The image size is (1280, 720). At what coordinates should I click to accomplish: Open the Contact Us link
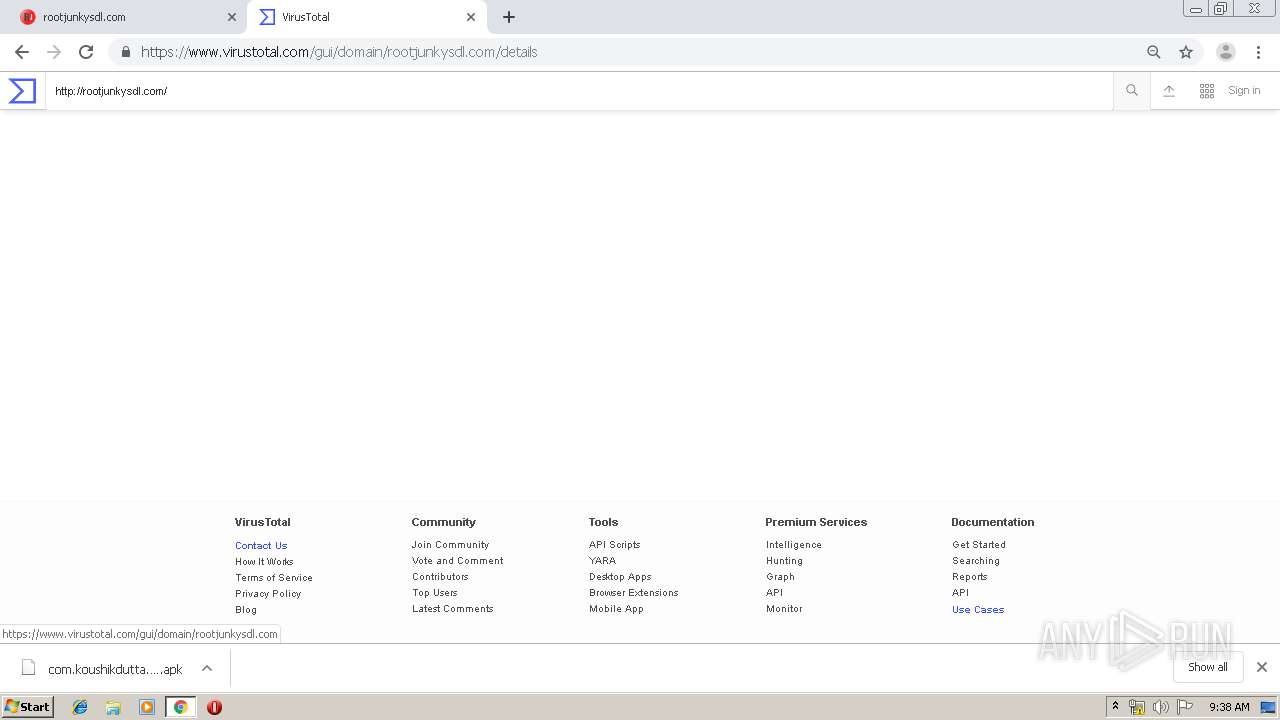261,545
